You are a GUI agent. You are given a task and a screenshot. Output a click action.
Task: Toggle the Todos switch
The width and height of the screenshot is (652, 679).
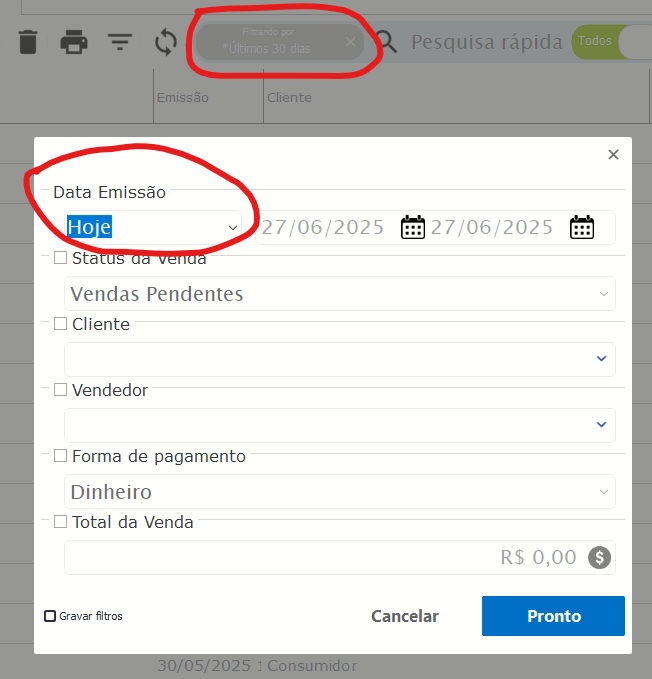click(x=611, y=42)
